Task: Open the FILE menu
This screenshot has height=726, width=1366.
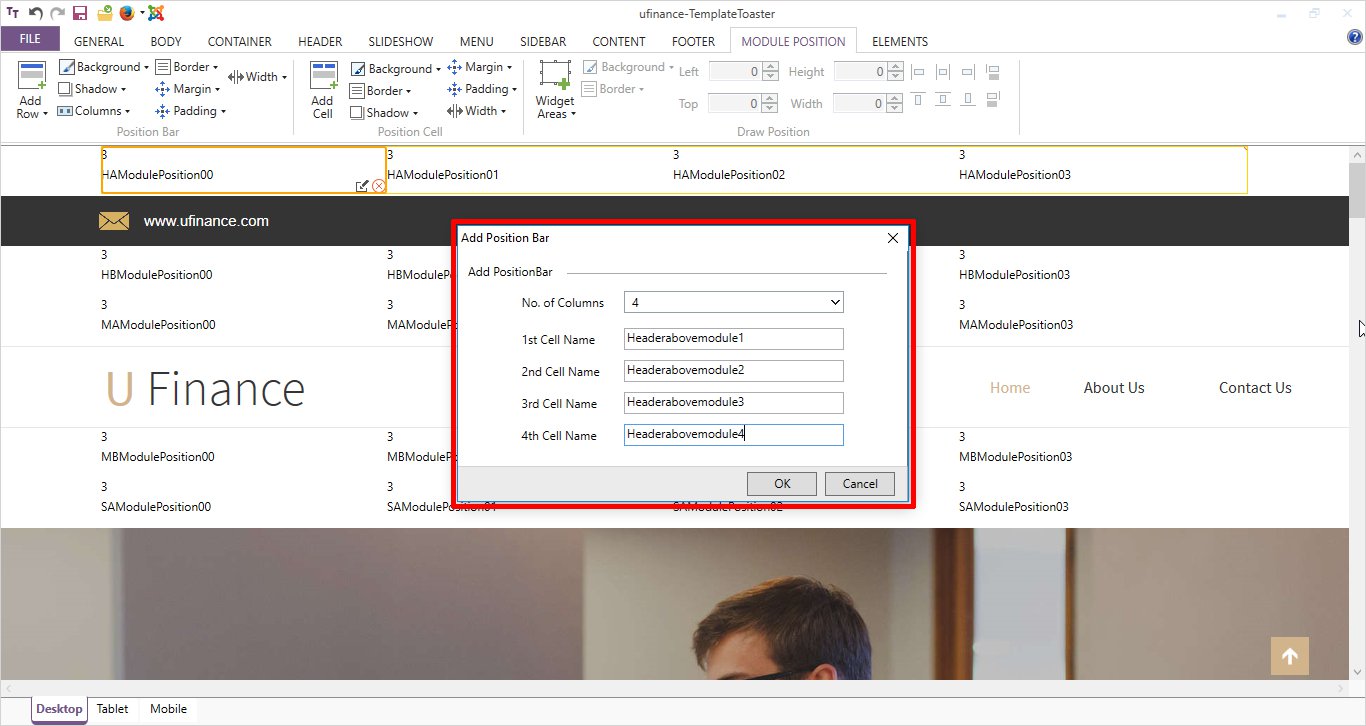Action: point(30,40)
